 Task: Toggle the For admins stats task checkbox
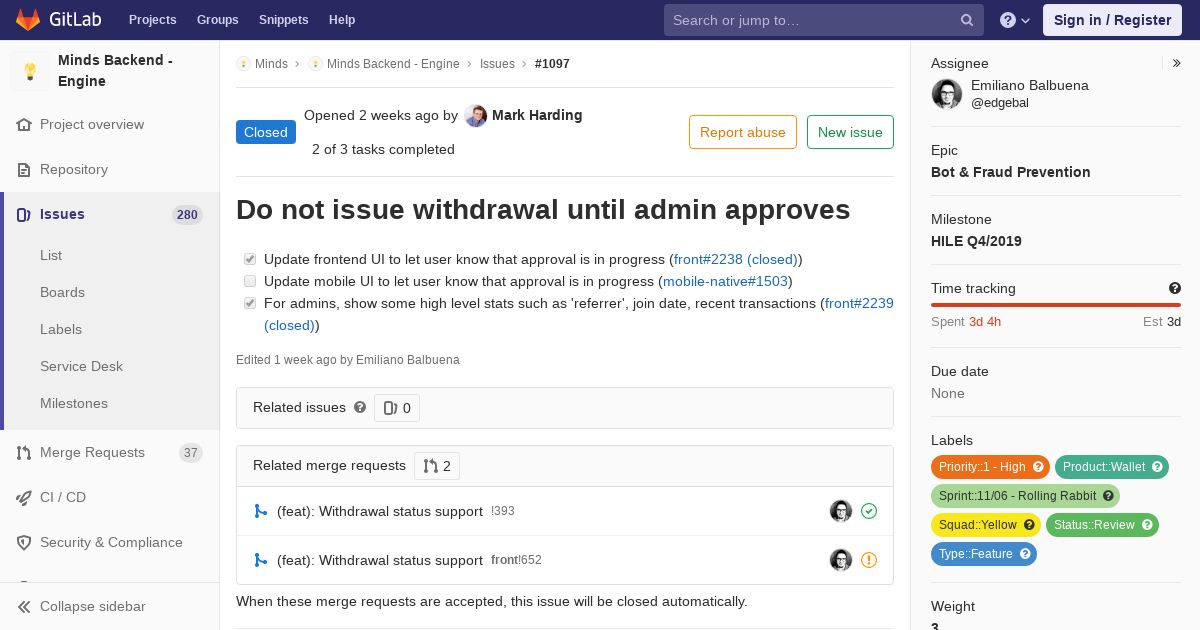tap(250, 303)
